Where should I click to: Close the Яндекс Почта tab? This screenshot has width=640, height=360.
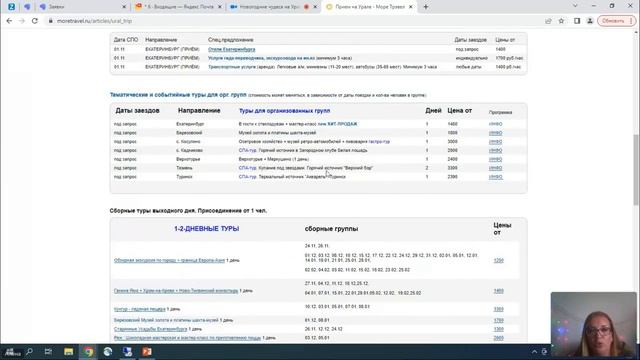220,7
